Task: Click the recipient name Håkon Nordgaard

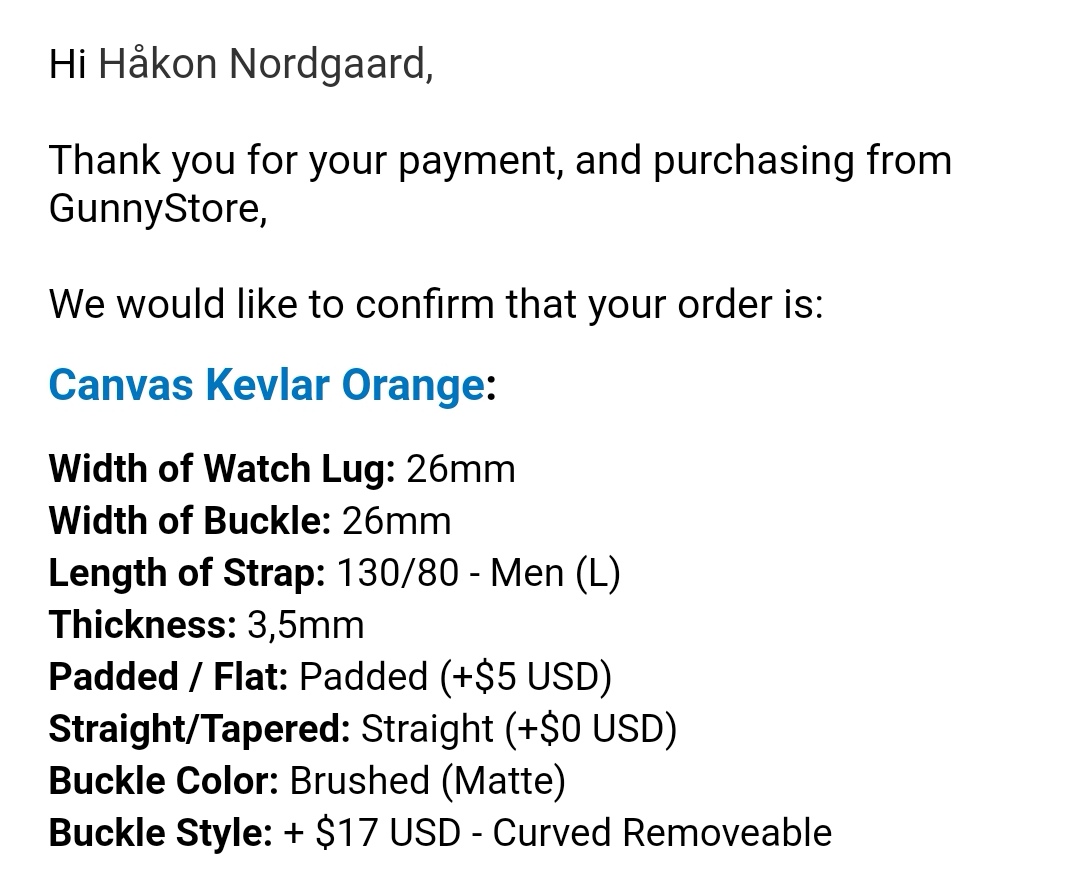Action: tap(265, 65)
